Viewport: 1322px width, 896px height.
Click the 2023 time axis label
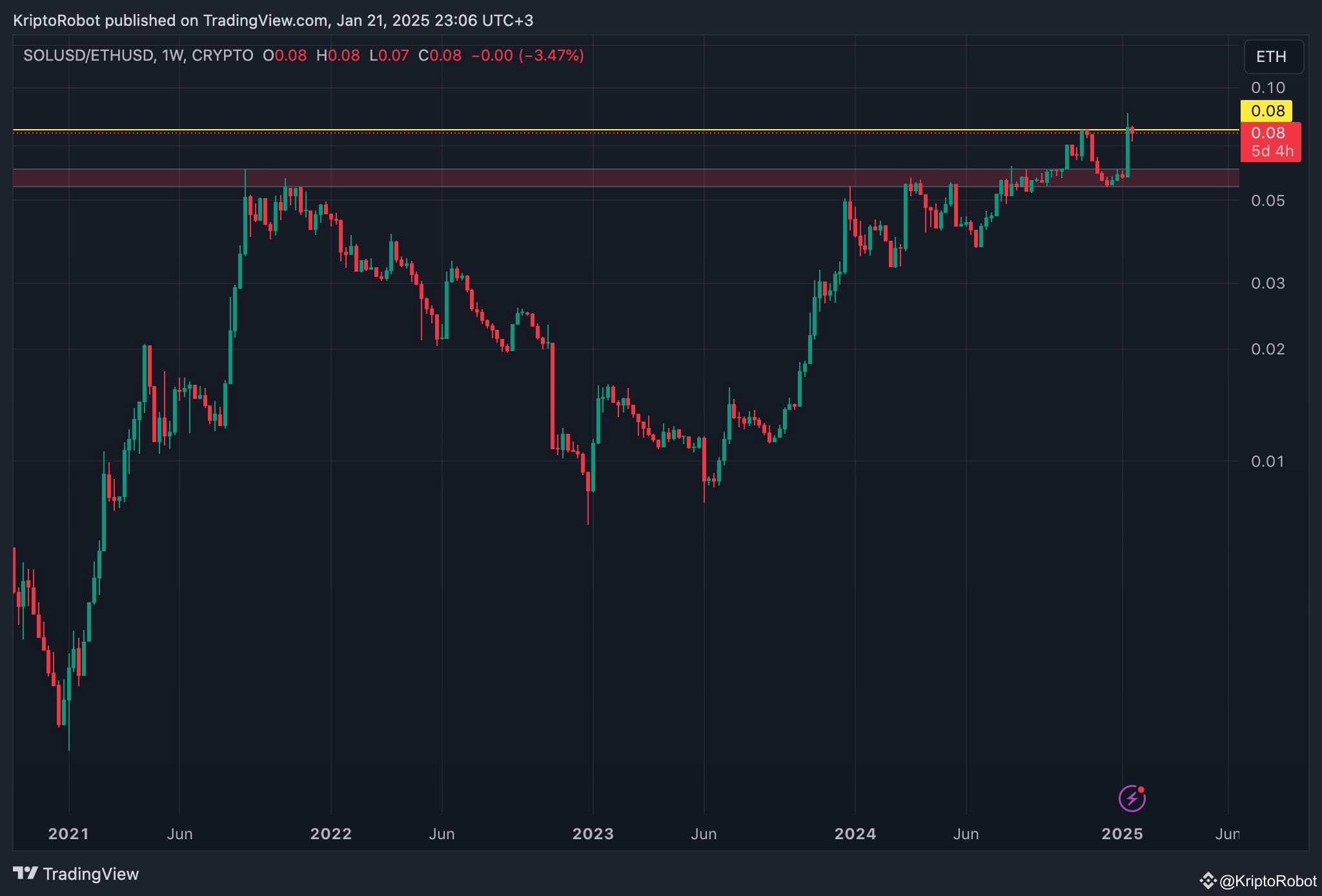(593, 834)
